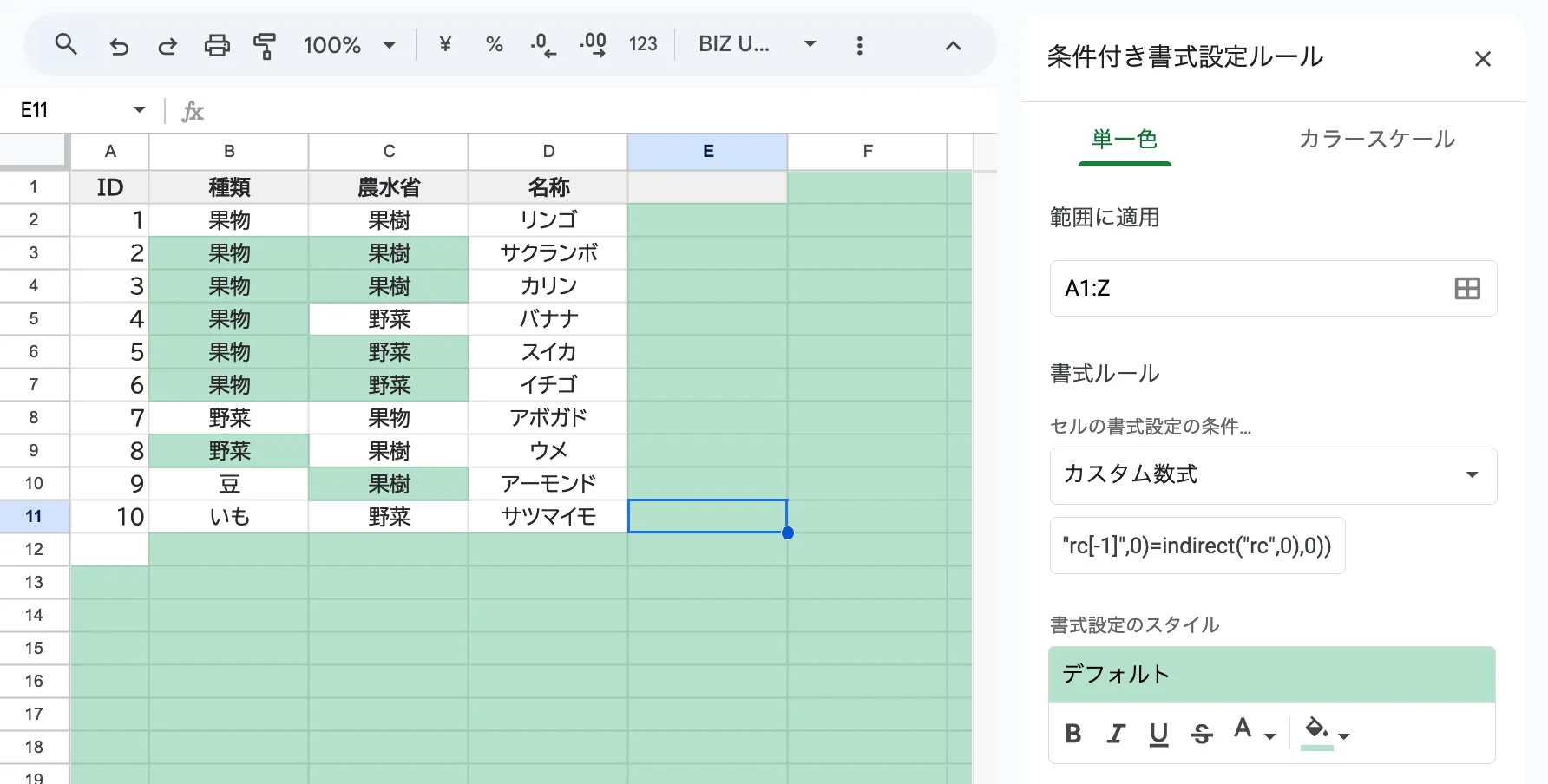Click the undo arrow icon
Screen dimensions: 1548x784
point(119,45)
